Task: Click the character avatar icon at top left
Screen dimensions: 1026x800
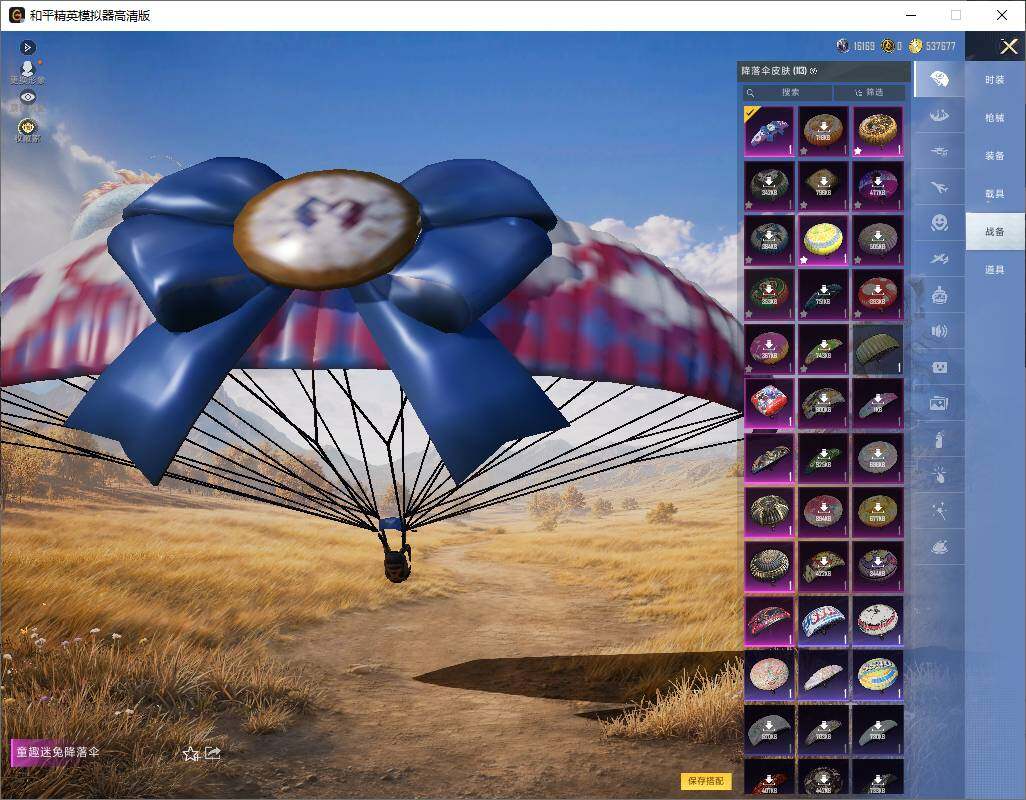Action: click(27, 71)
